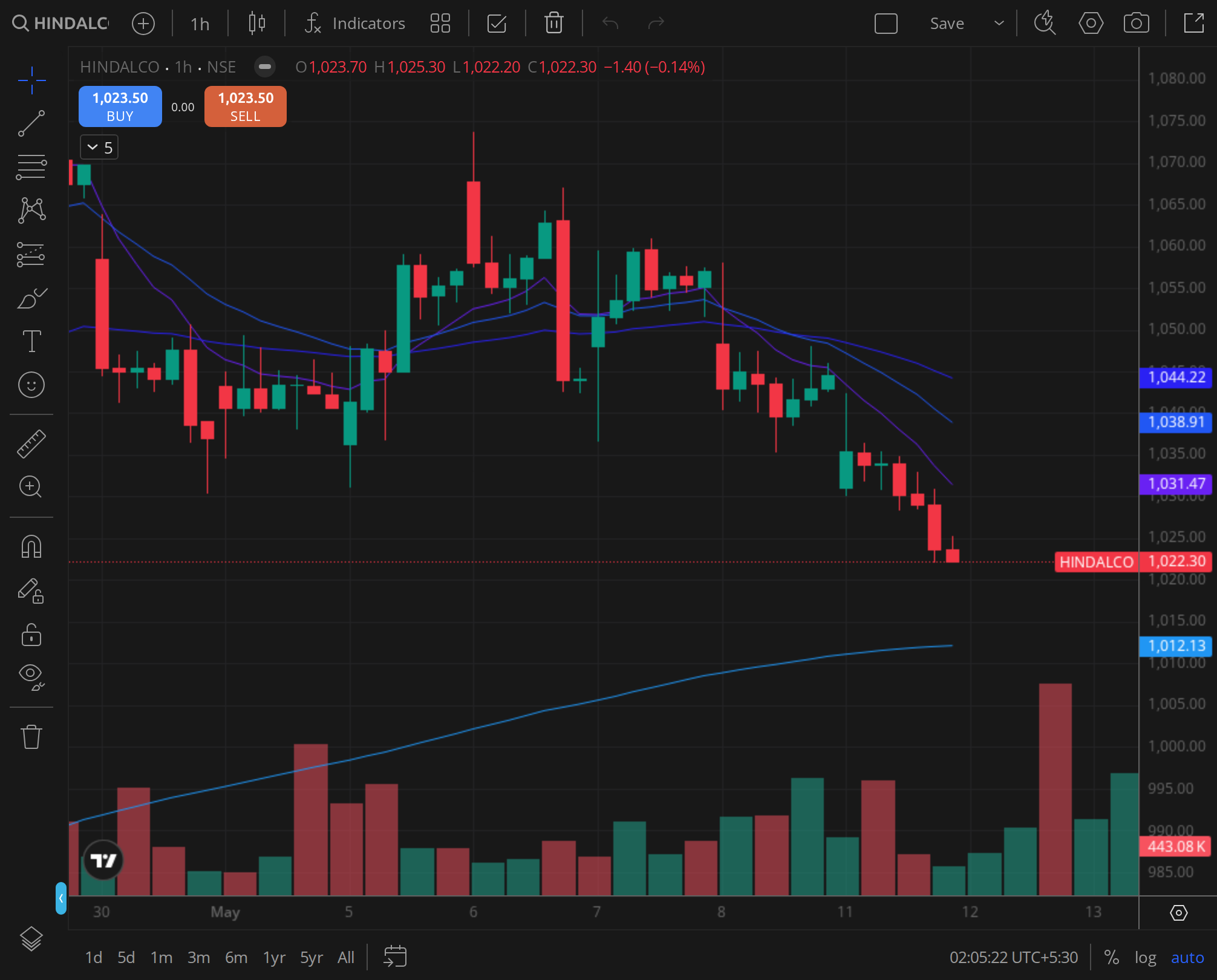Click the TradingView logo badge

pyautogui.click(x=103, y=860)
